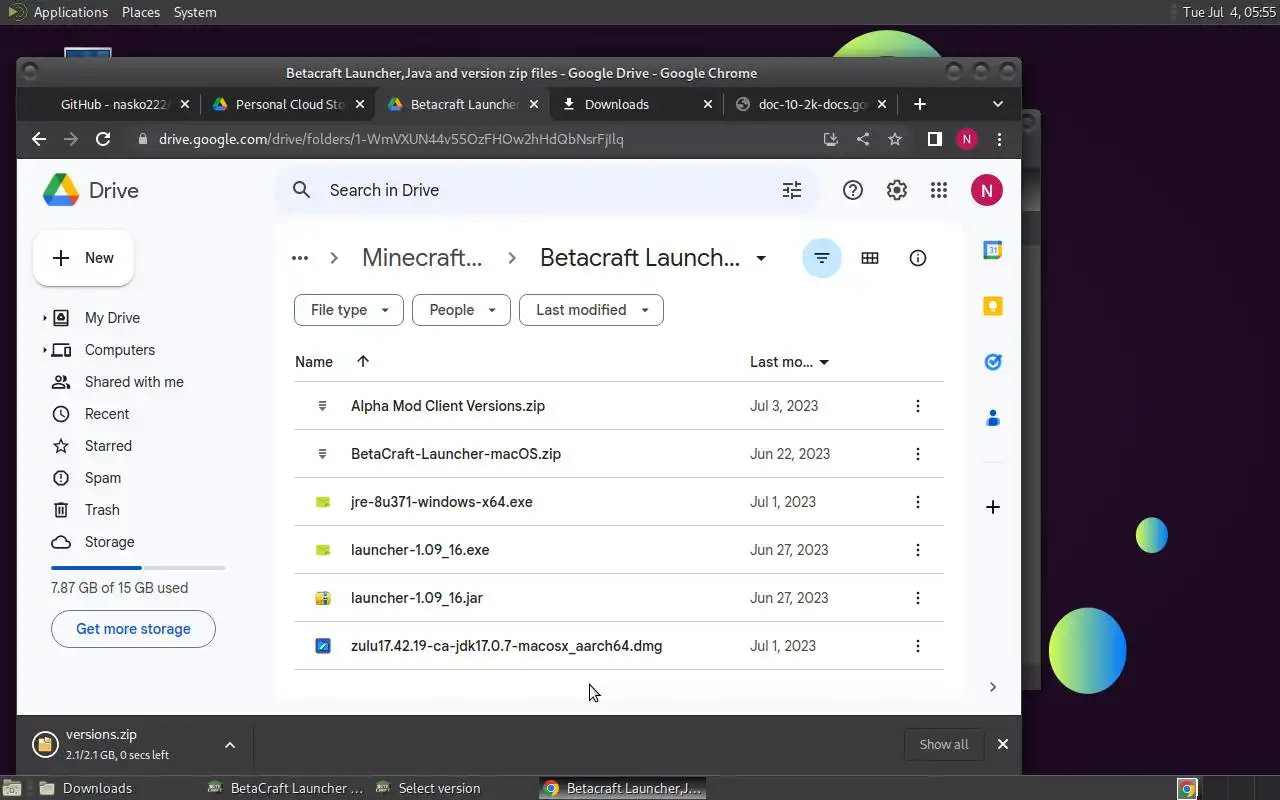Switch to Personal Cloud Storage tab
Viewport: 1280px width, 800px height.
point(288,104)
